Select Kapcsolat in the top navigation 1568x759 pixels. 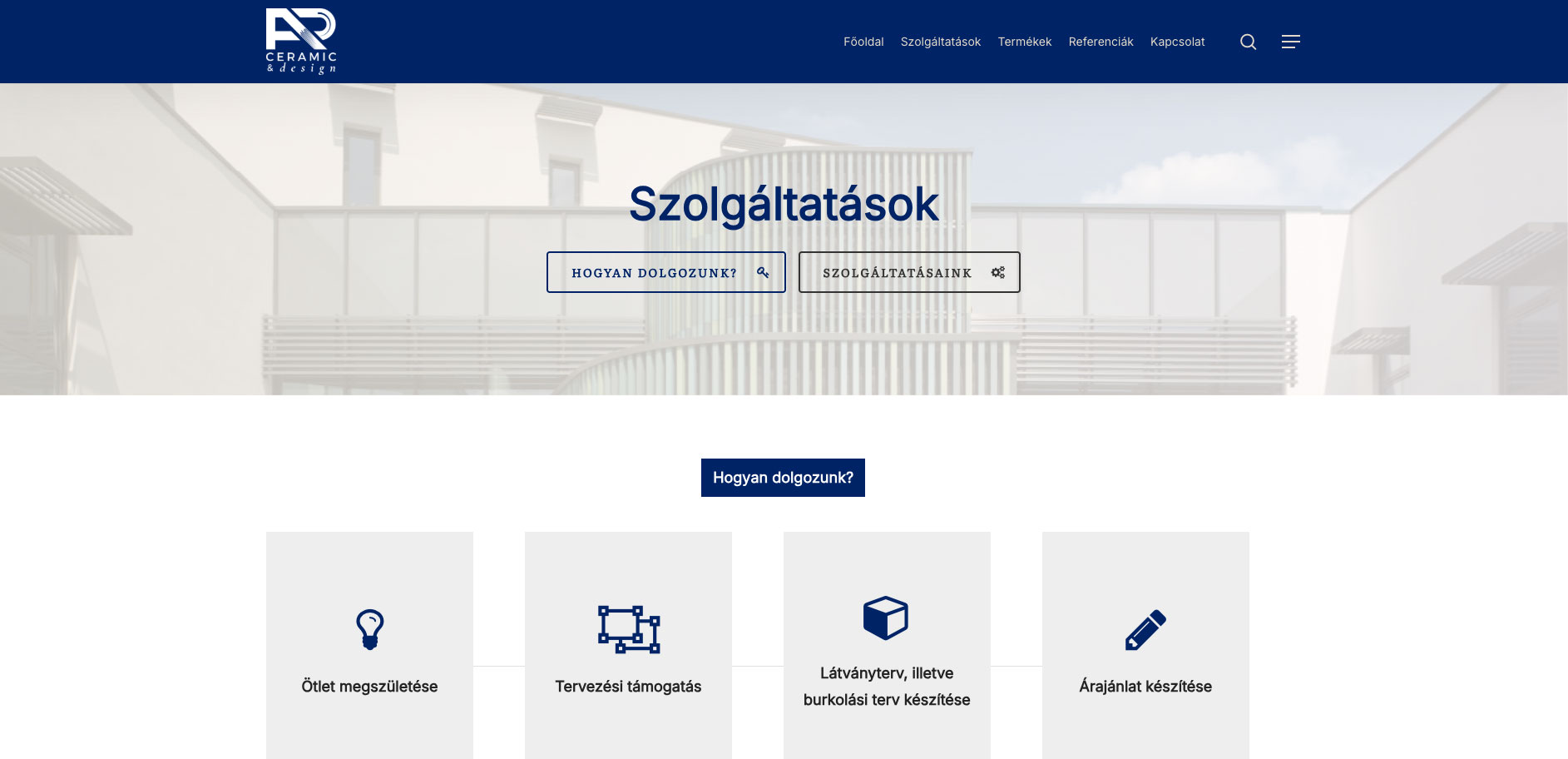click(x=1177, y=42)
